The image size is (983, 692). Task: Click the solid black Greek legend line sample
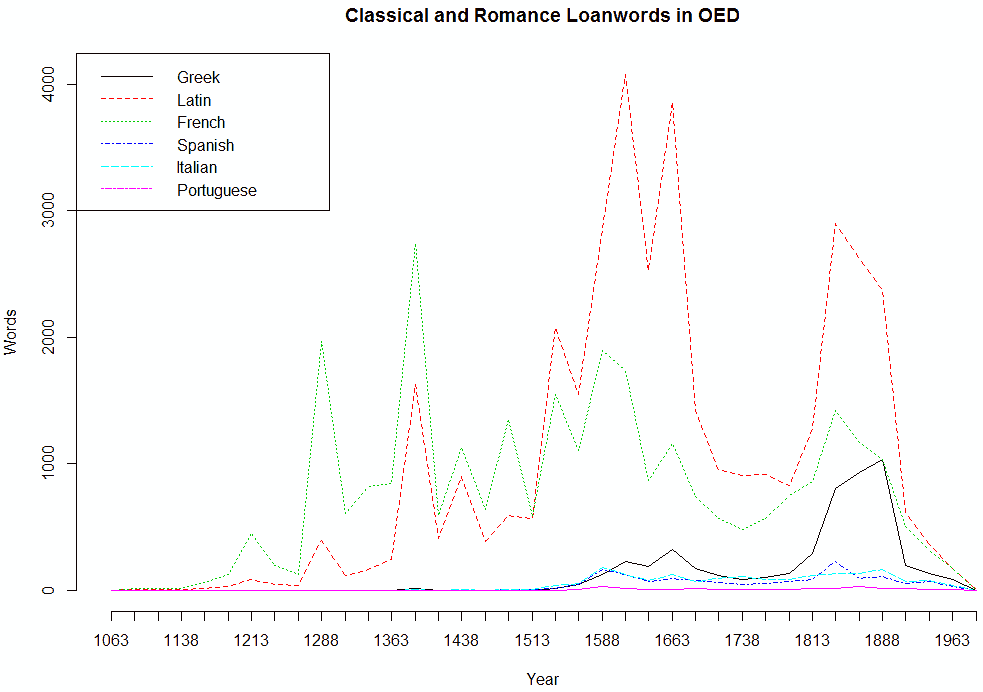coord(125,77)
